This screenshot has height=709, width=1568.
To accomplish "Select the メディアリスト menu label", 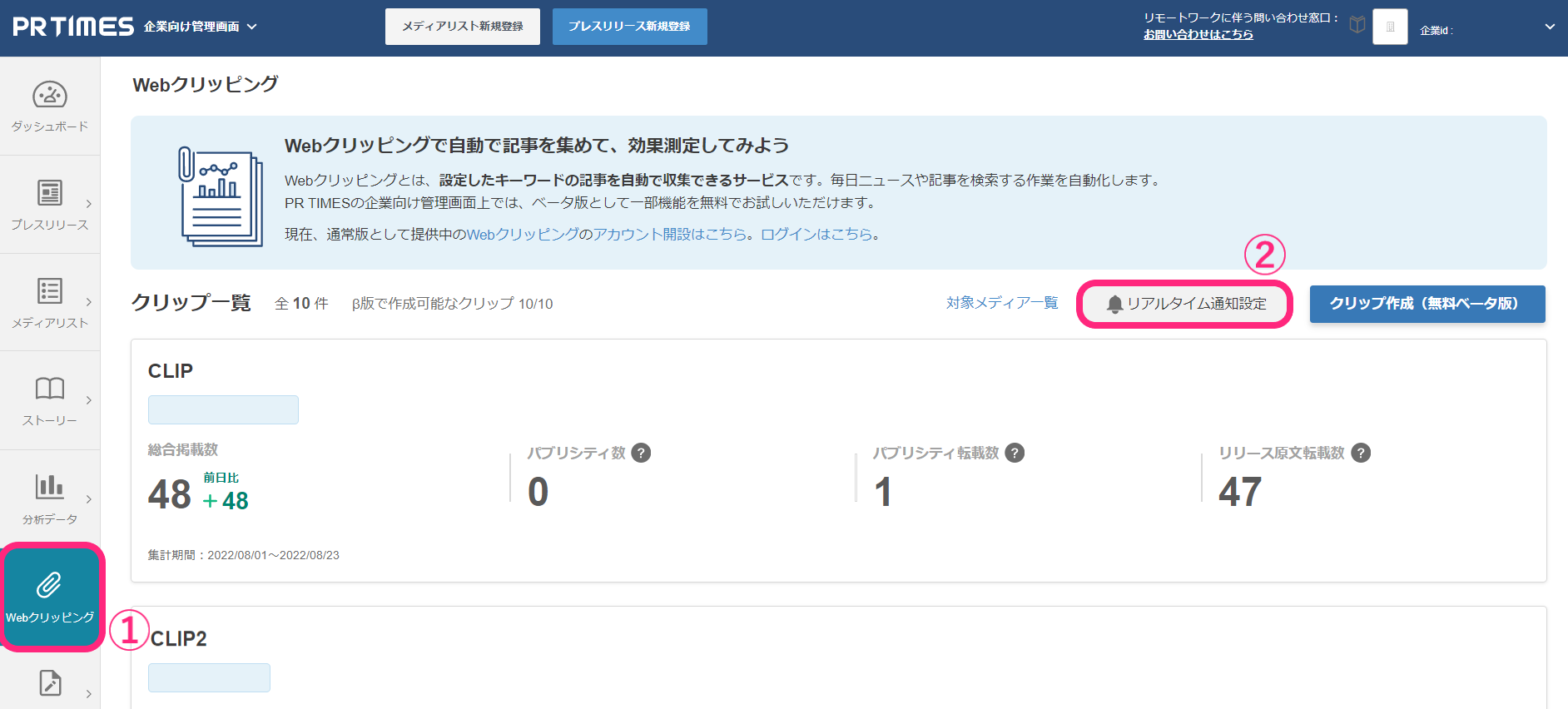I will [x=50, y=323].
